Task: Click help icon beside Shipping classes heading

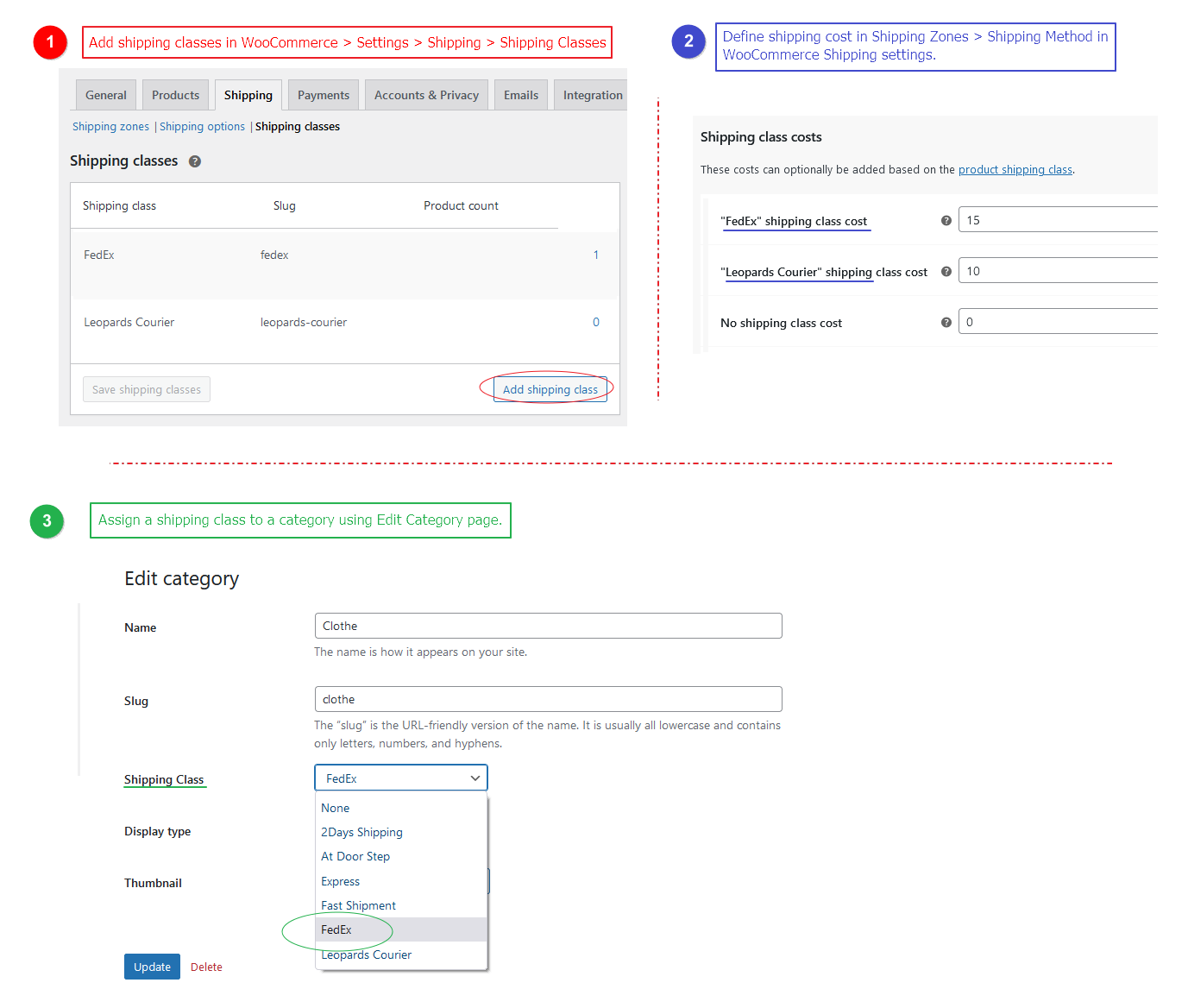Action: 195,161
